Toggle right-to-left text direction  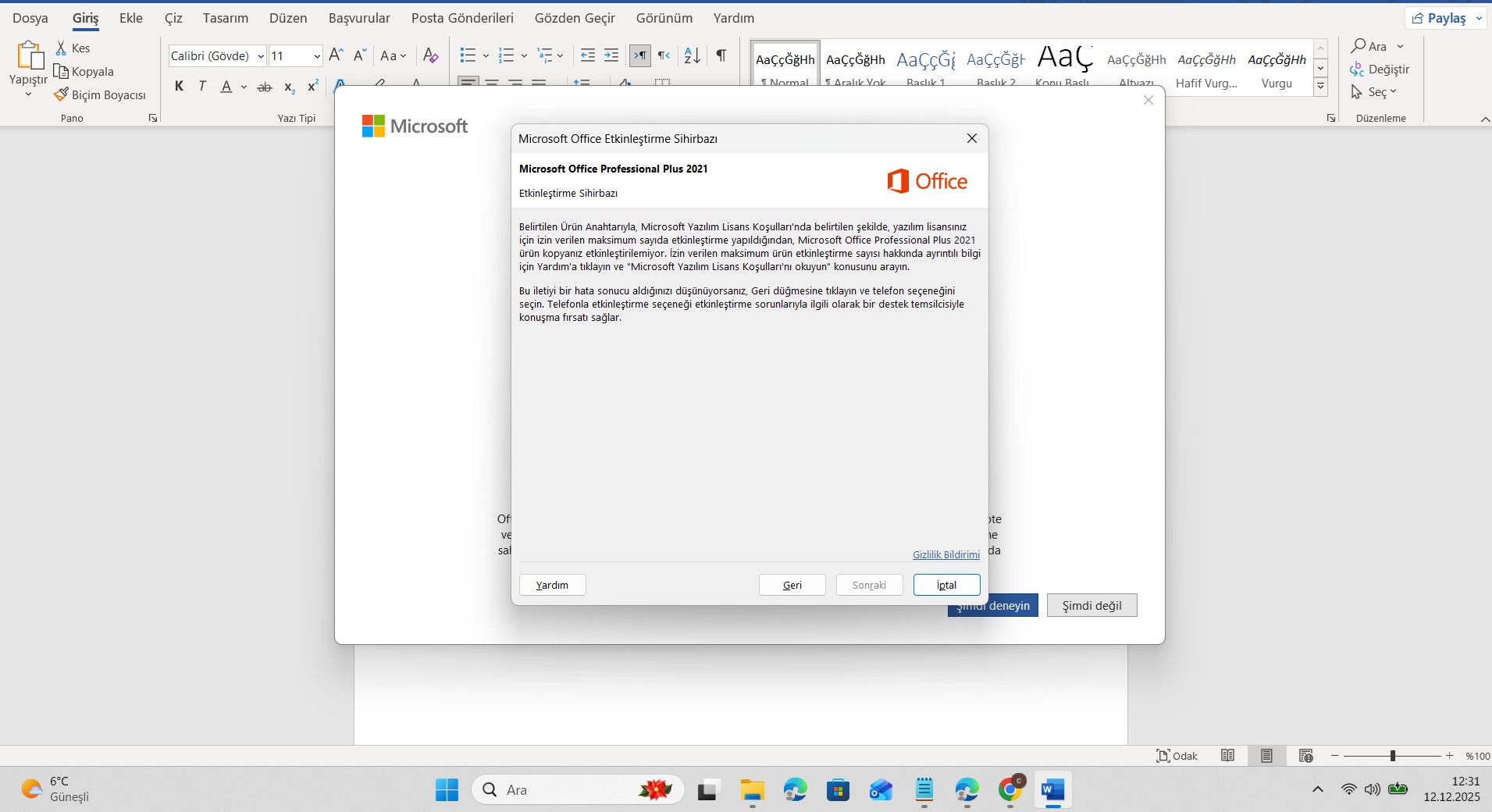(x=664, y=55)
